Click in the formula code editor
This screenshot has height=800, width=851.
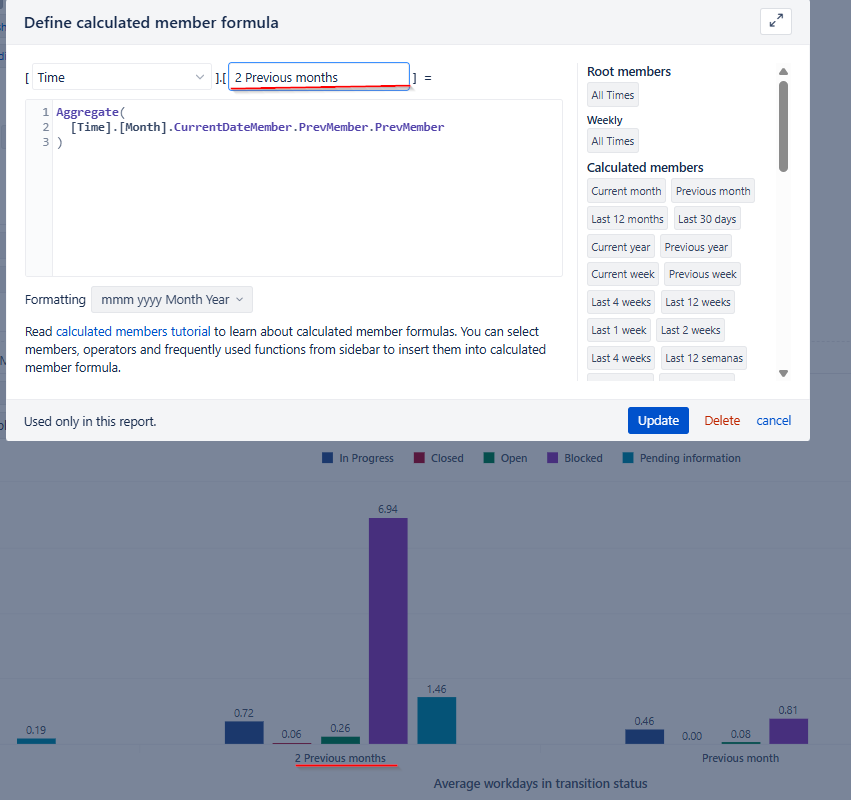(x=300, y=200)
